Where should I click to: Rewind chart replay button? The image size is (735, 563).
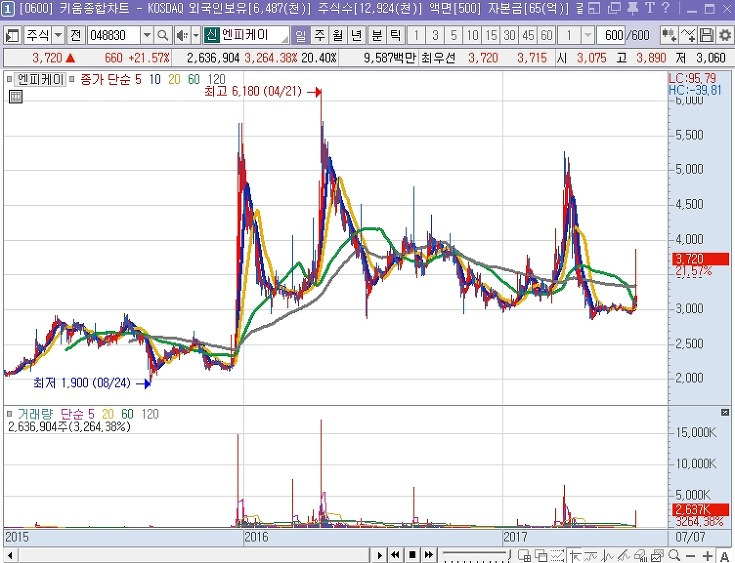pos(395,555)
